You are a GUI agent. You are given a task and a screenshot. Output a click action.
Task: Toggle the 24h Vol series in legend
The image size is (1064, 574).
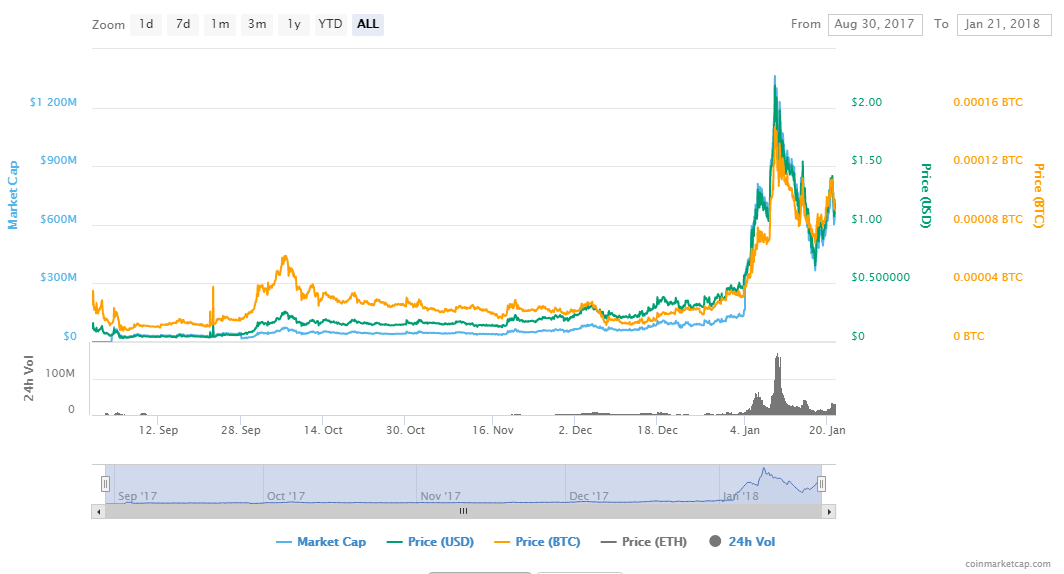742,541
